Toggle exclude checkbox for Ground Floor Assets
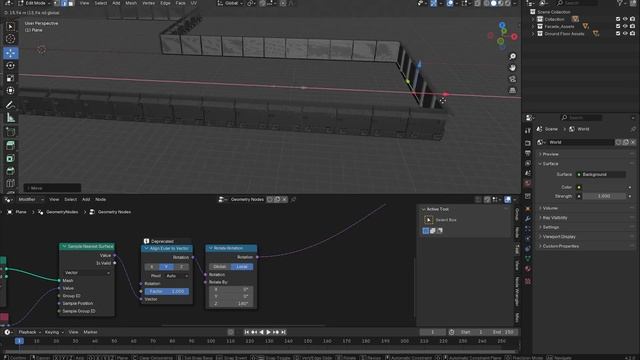640x360 pixels. (618, 34)
